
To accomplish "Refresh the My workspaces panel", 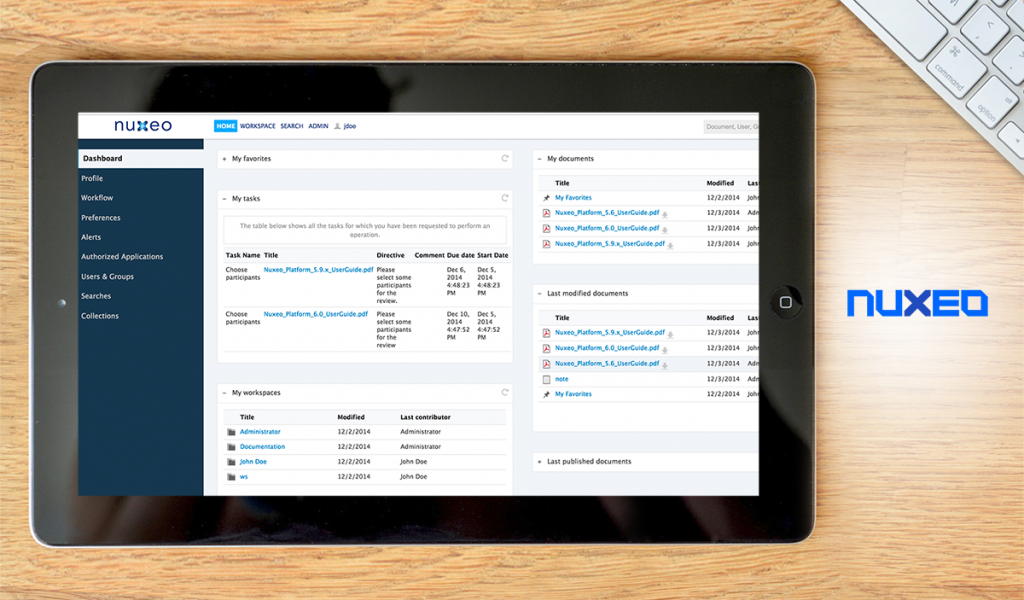I will (505, 393).
